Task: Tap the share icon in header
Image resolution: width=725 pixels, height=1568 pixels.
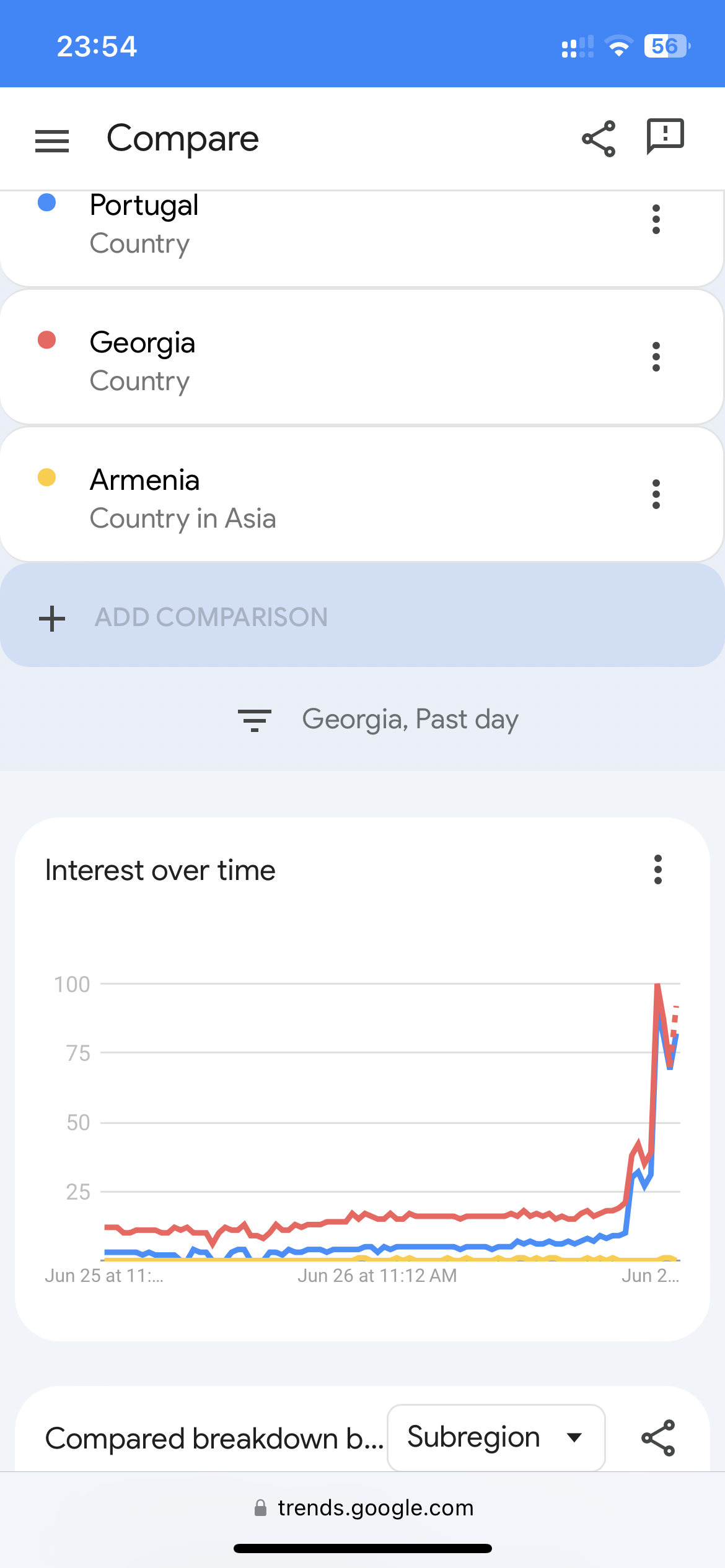Action: (x=599, y=139)
